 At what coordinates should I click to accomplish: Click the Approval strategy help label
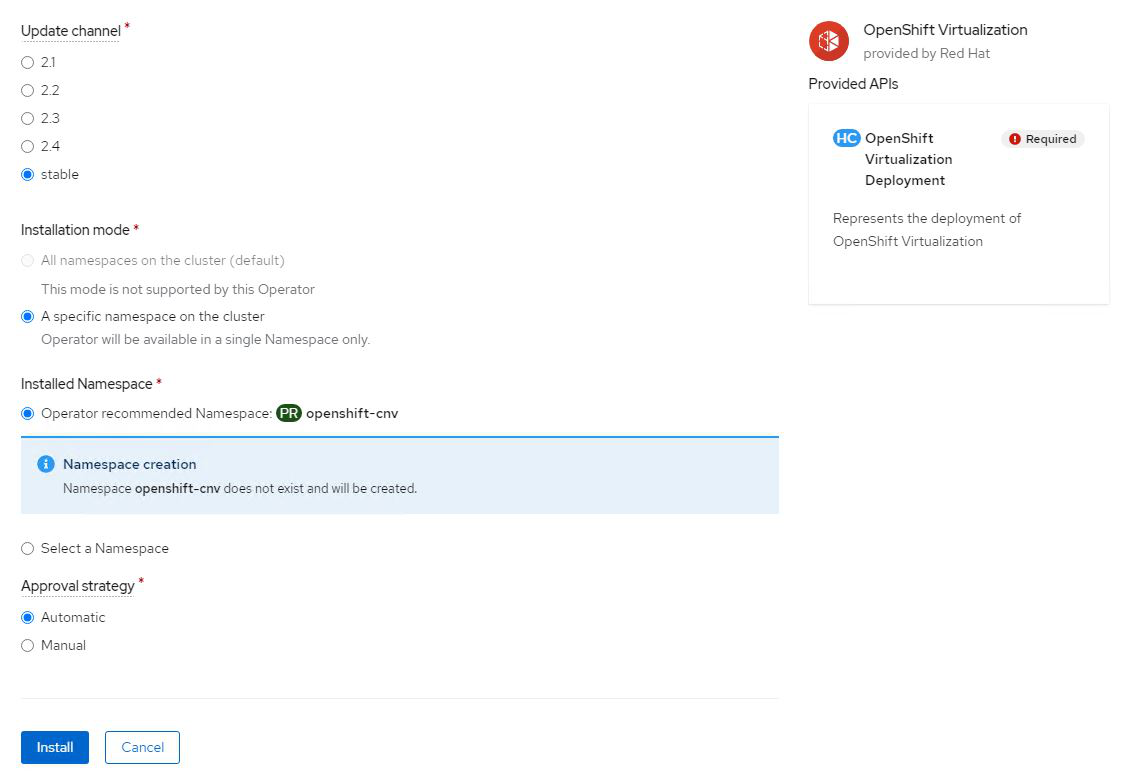[77, 586]
